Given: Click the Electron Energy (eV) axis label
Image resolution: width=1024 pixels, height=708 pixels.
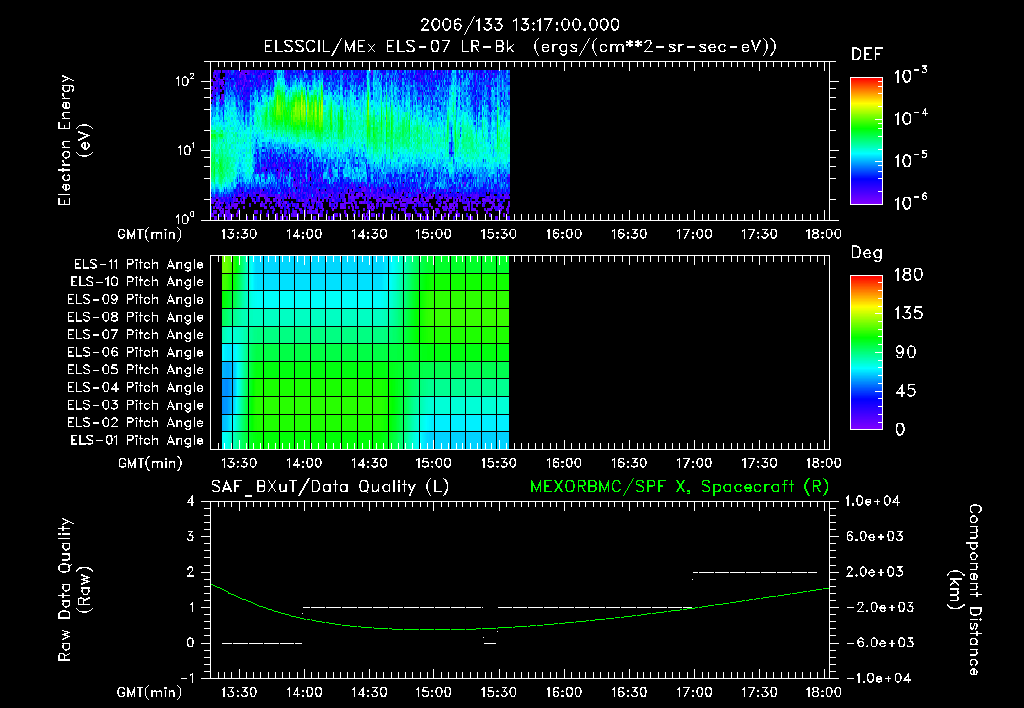Looking at the screenshot, I should pyautogui.click(x=74, y=140).
